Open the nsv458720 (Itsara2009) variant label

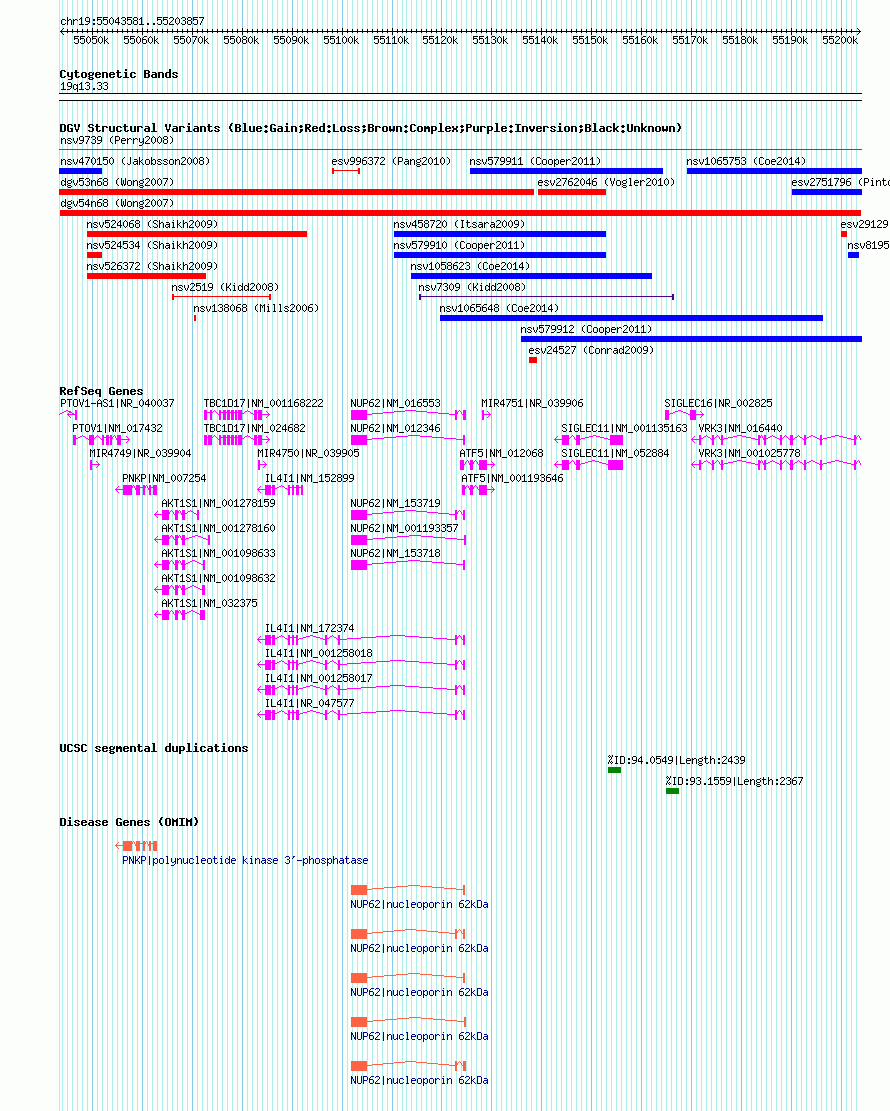459,224
